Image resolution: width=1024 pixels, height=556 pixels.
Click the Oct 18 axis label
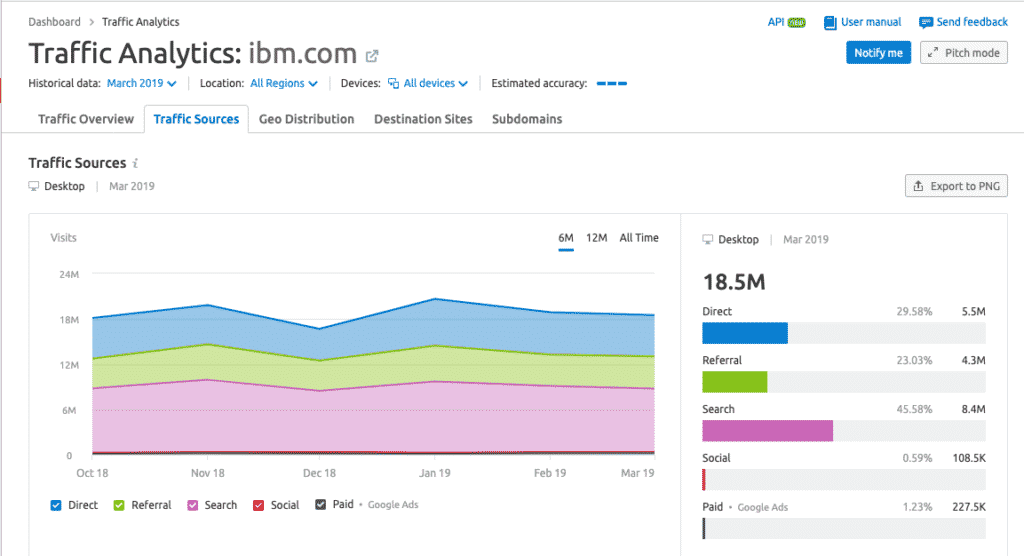coord(92,473)
